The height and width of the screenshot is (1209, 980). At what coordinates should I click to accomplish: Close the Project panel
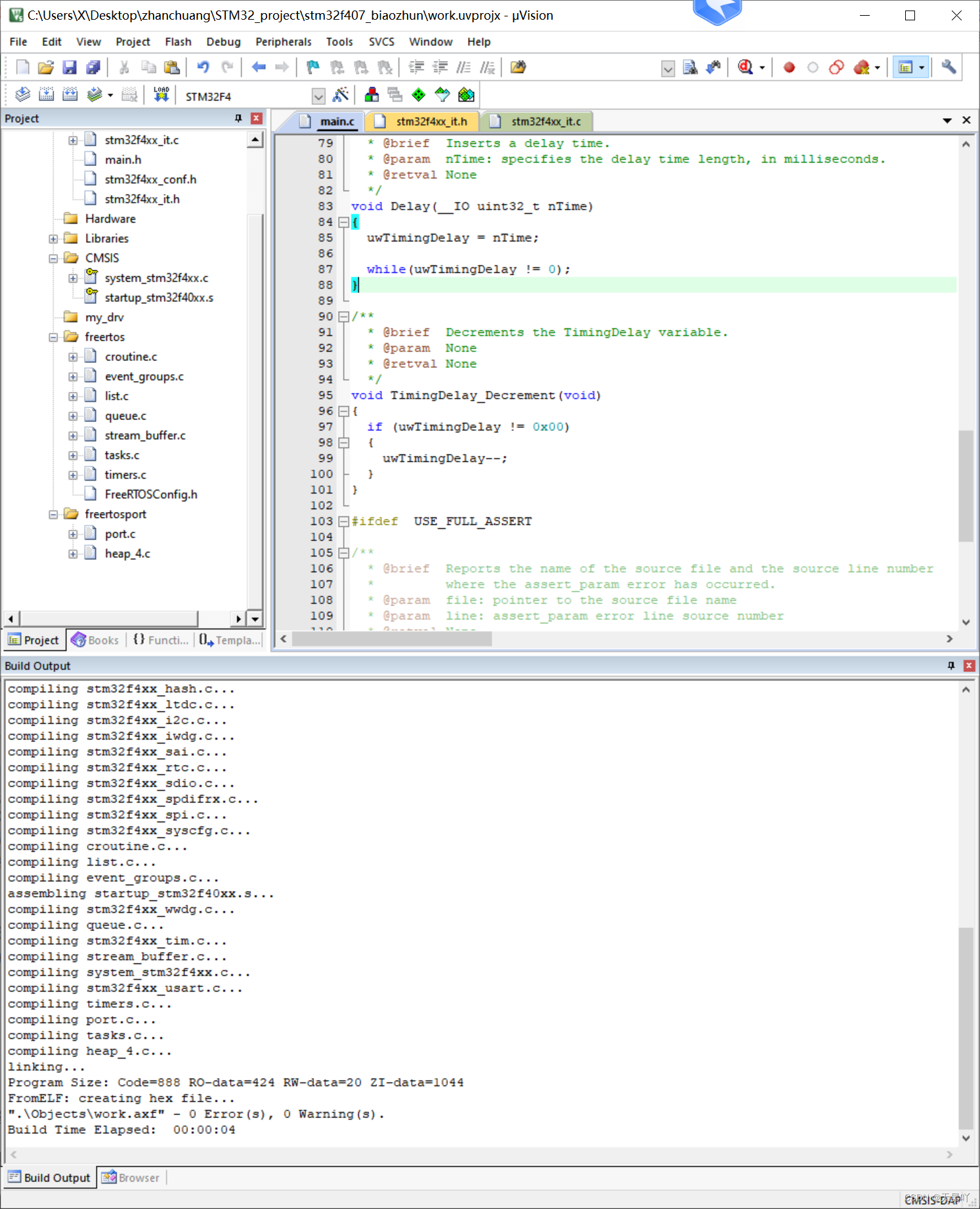pos(257,118)
